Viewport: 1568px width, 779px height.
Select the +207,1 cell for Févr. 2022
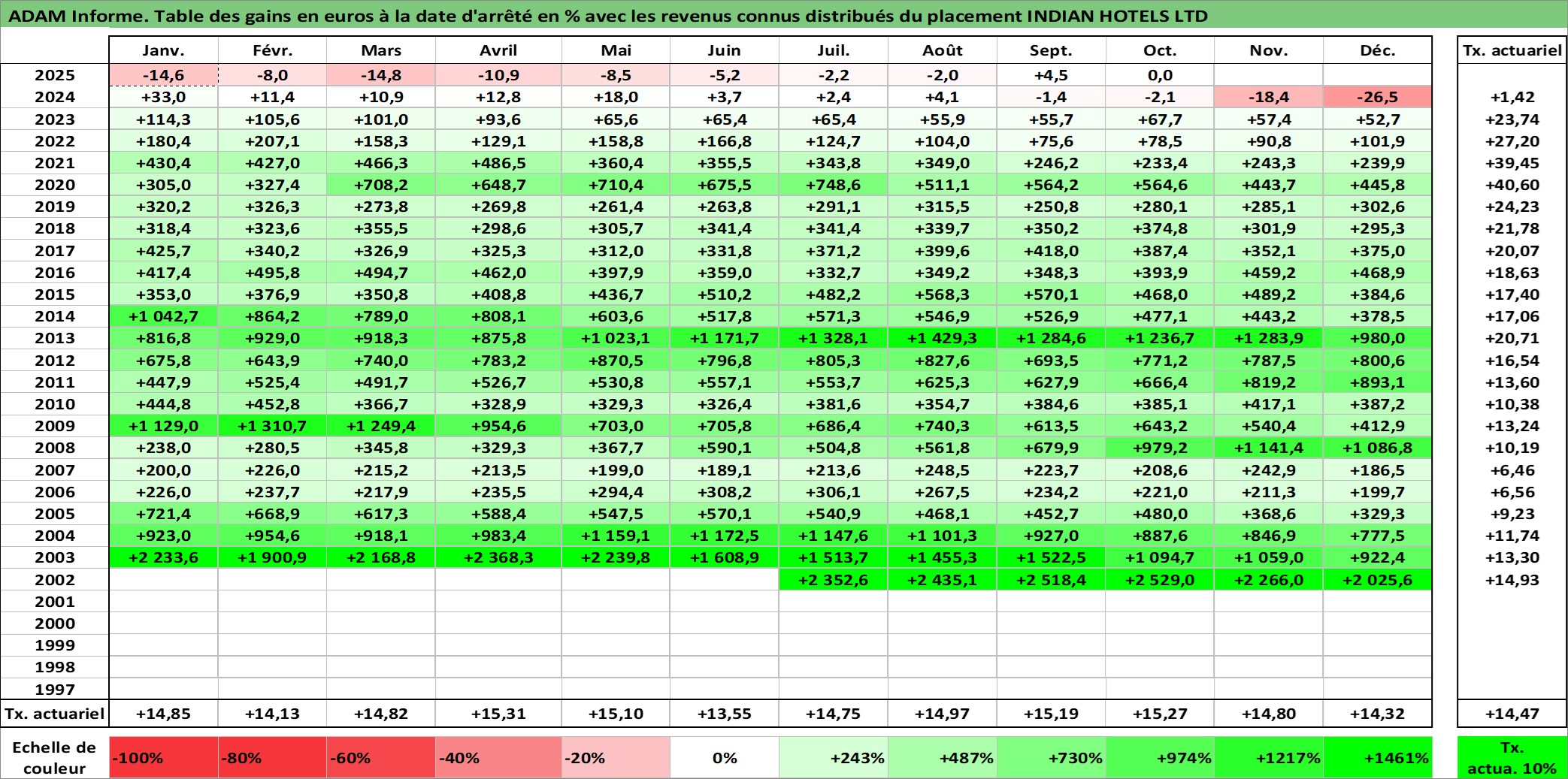[x=272, y=141]
